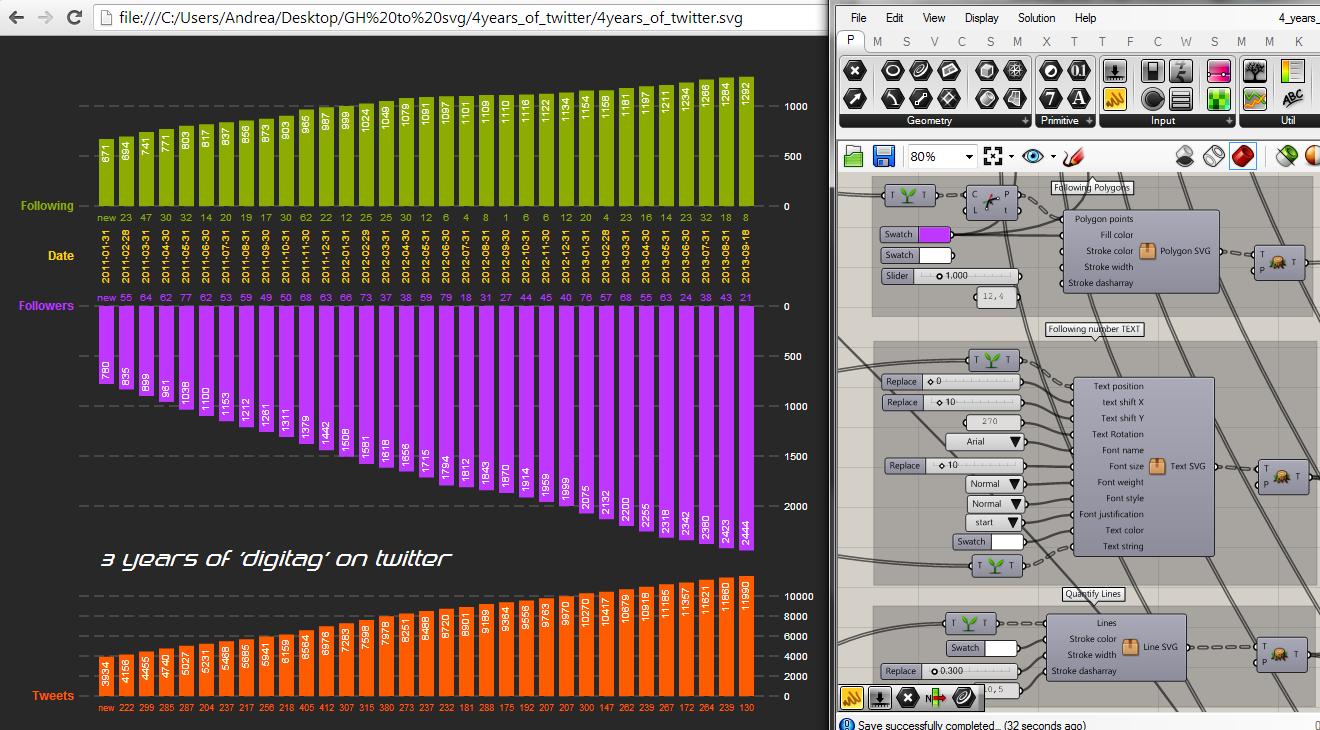Open the Font style Normal dropdown
The height and width of the screenshot is (730, 1320).
tap(995, 504)
